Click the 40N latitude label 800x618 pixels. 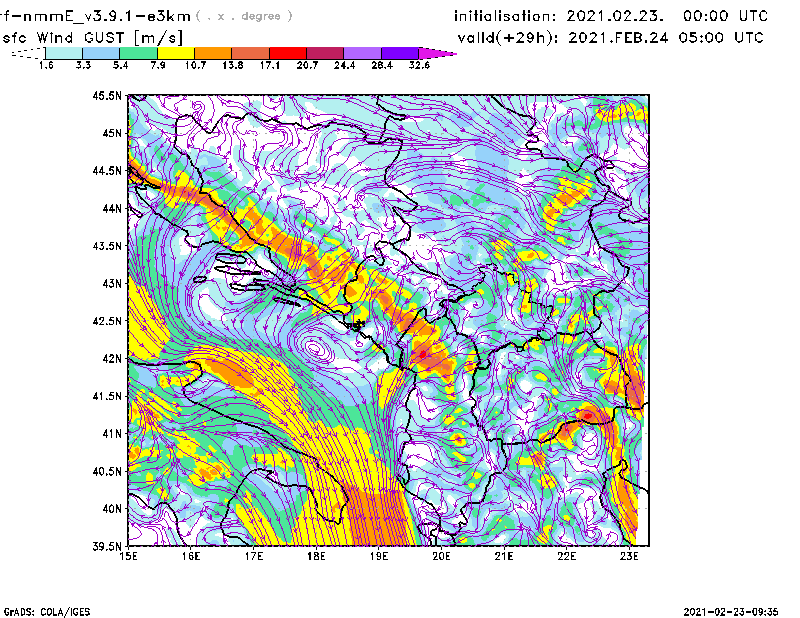tap(112, 509)
